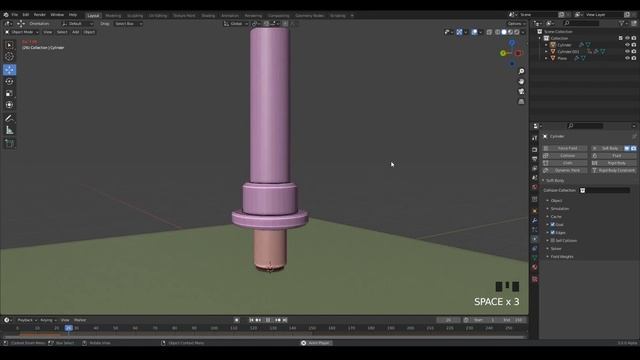Click the timeline pause playback button
Screen dimensions: 640x360
tap(268, 320)
